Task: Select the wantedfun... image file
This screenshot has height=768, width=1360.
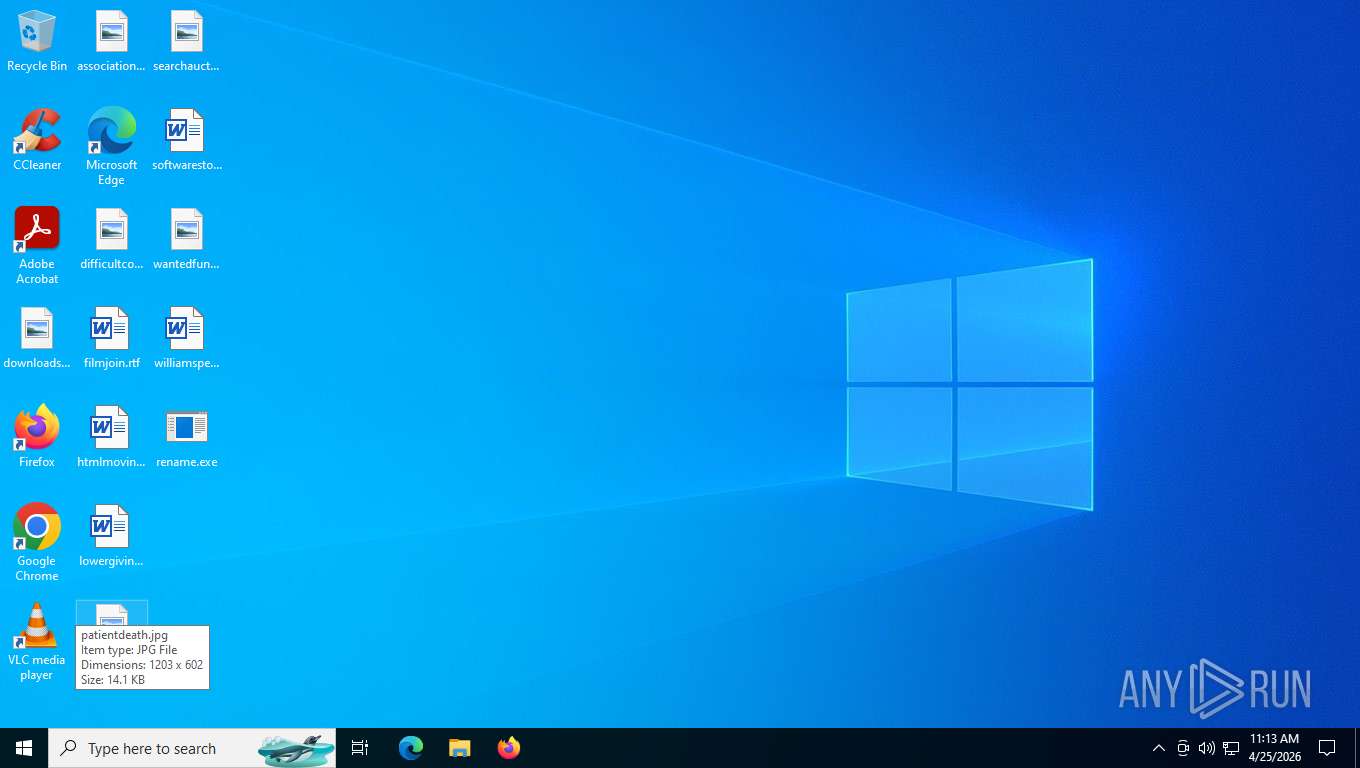Action: [186, 239]
